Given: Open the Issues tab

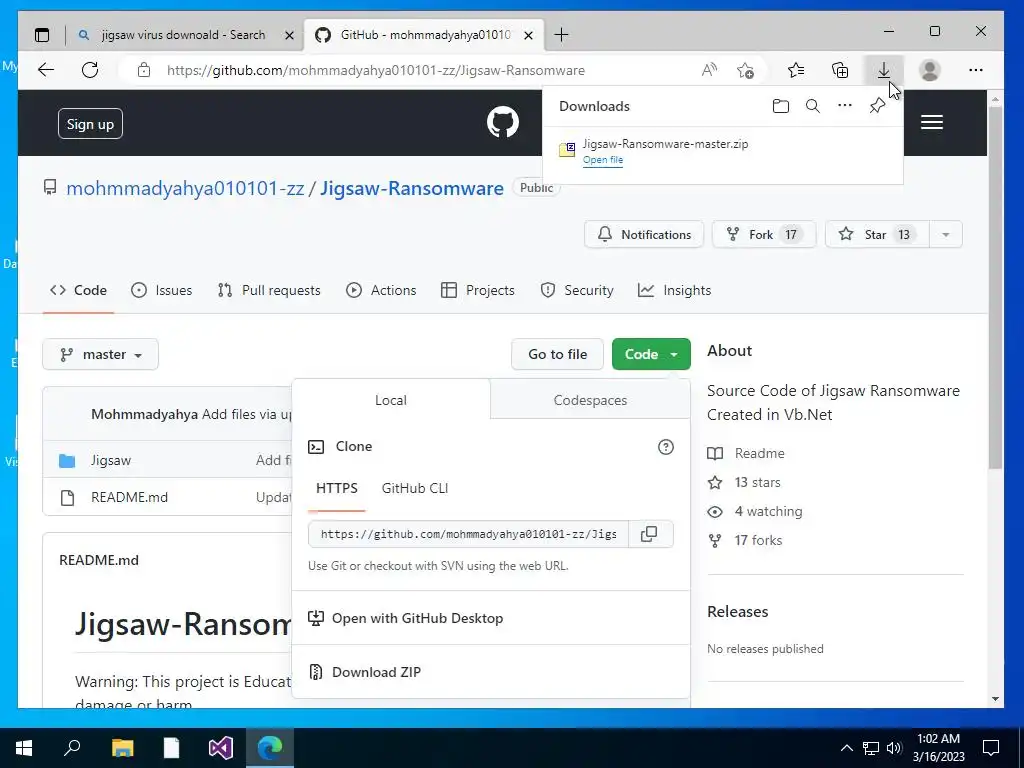Looking at the screenshot, I should (161, 291).
